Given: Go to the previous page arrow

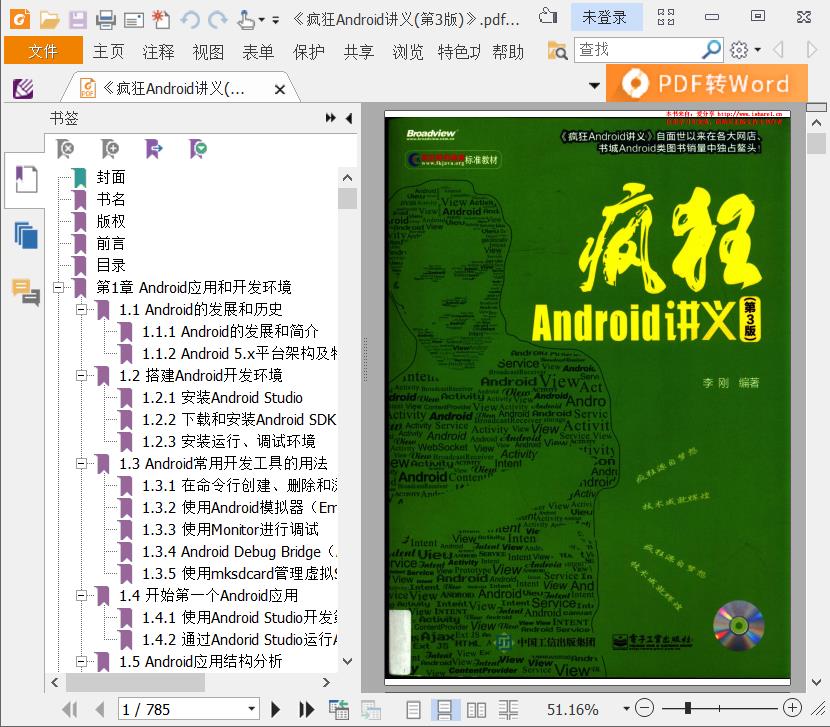Looking at the screenshot, I should tap(100, 710).
